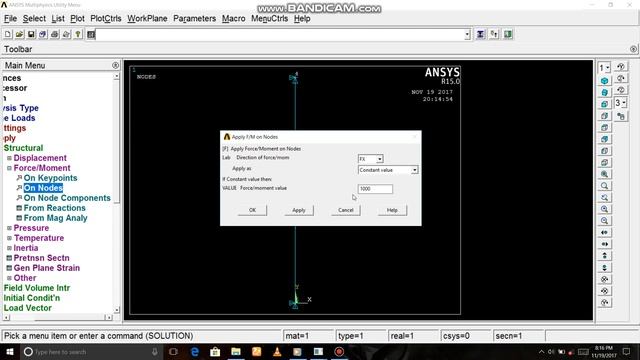Open File Explorer from the taskbar
The width and height of the screenshot is (640, 360).
pos(236,351)
